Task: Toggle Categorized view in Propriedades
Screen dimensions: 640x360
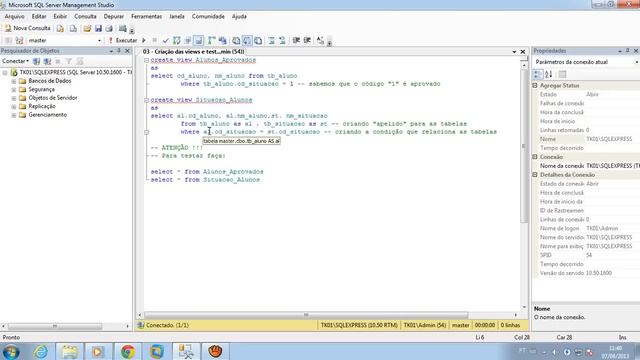Action: point(538,74)
